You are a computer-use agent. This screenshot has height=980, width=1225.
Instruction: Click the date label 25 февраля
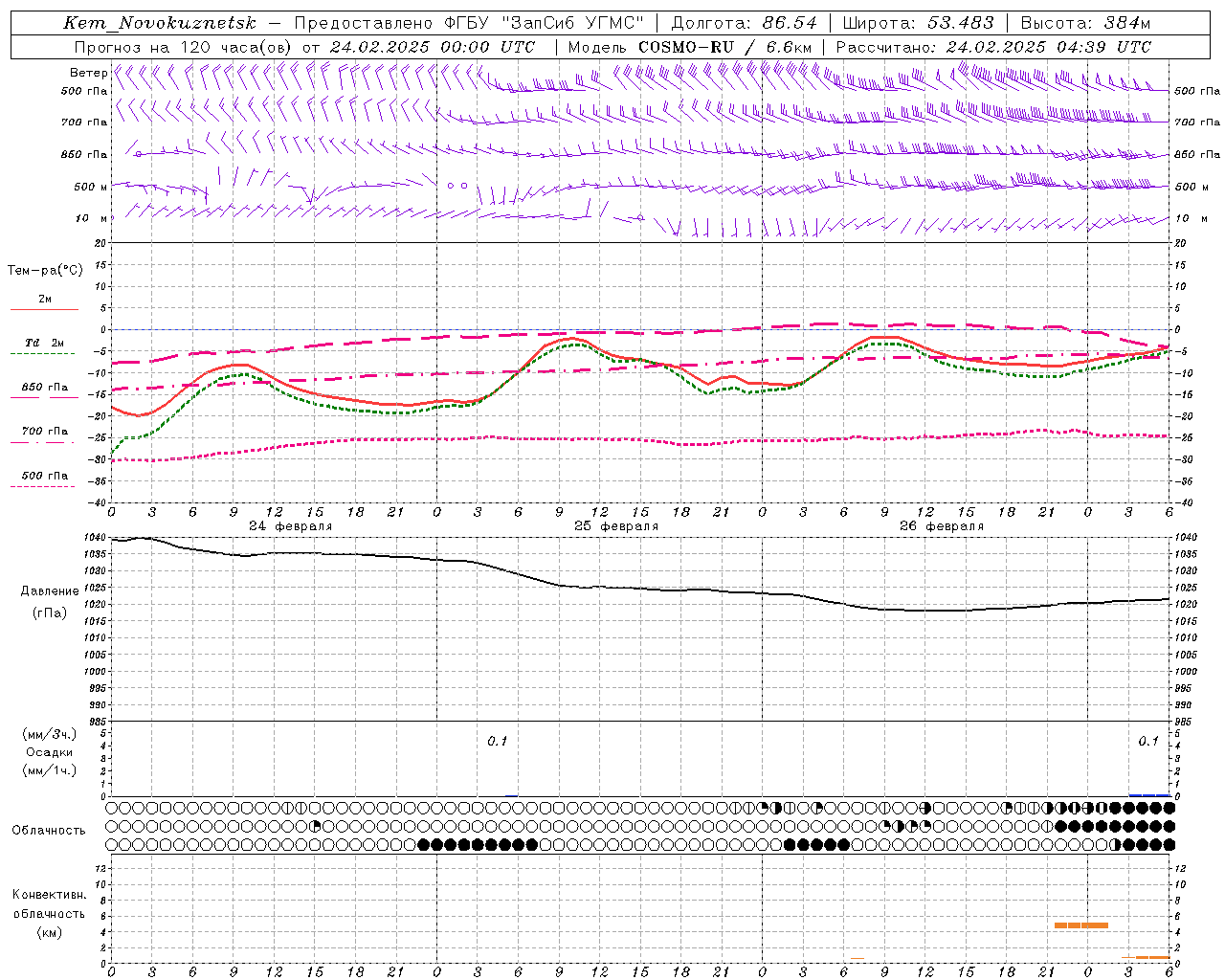tap(616, 526)
